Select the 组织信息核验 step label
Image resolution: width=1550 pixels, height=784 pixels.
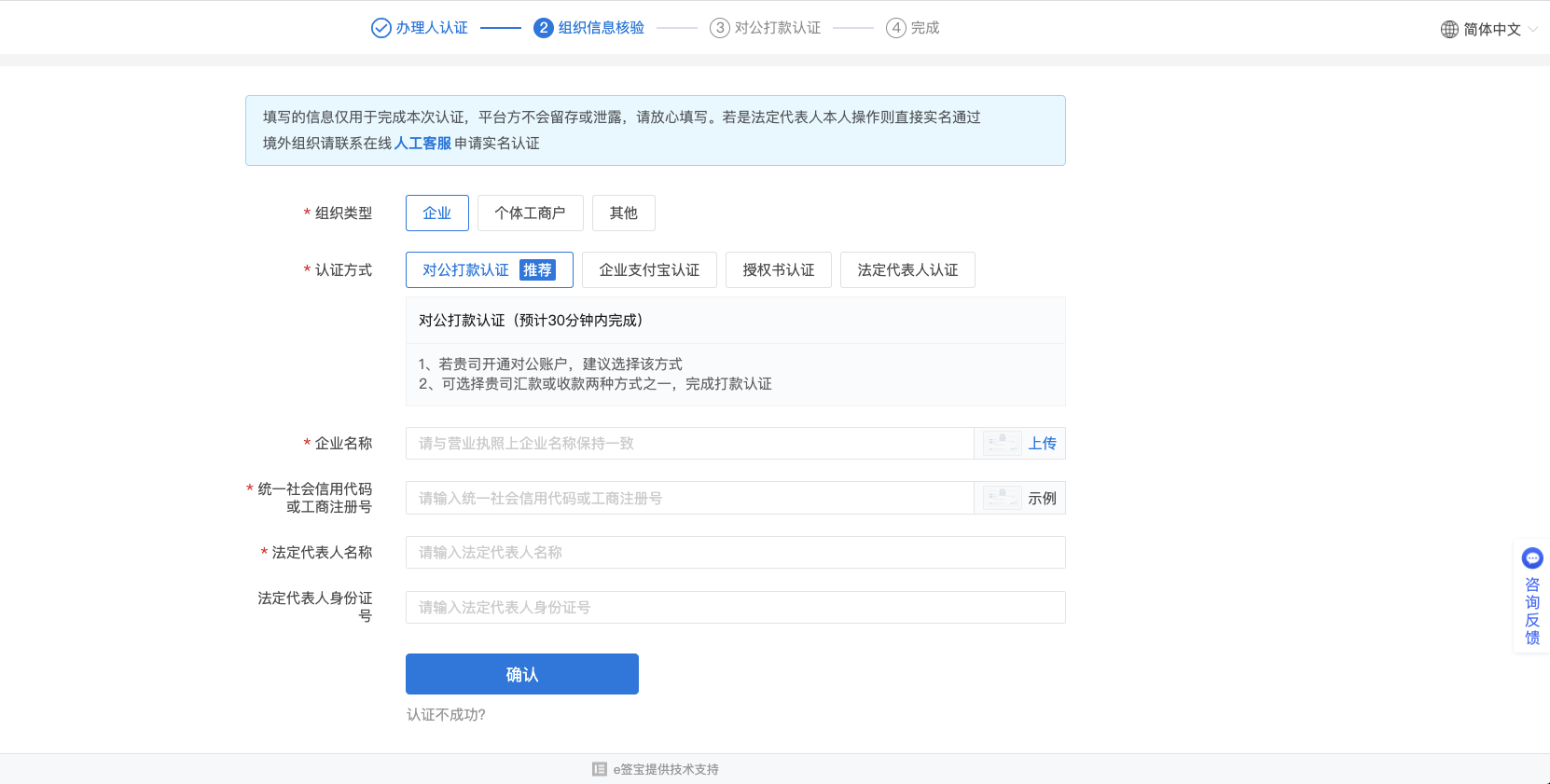(602, 28)
